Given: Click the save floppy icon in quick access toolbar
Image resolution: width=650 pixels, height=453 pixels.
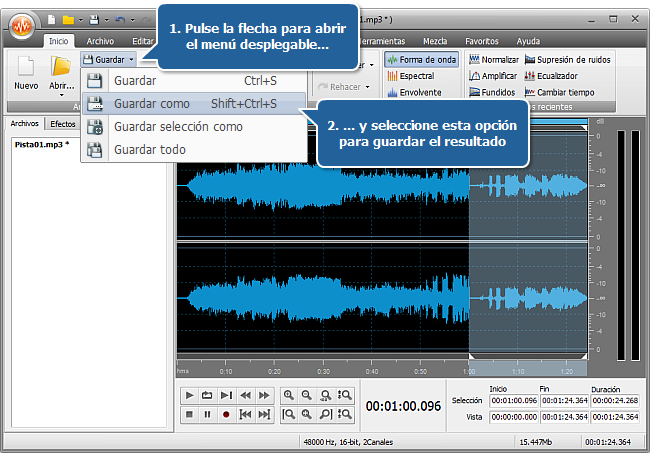Looking at the screenshot, I should [95, 19].
